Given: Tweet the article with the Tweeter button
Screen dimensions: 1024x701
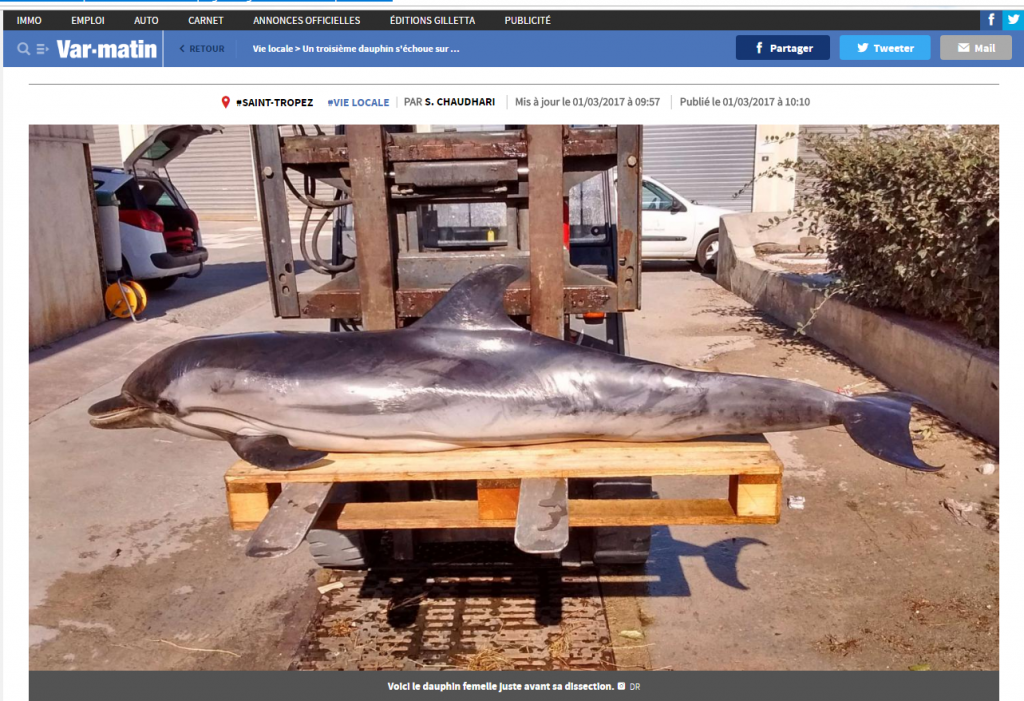Looking at the screenshot, I should click(884, 48).
